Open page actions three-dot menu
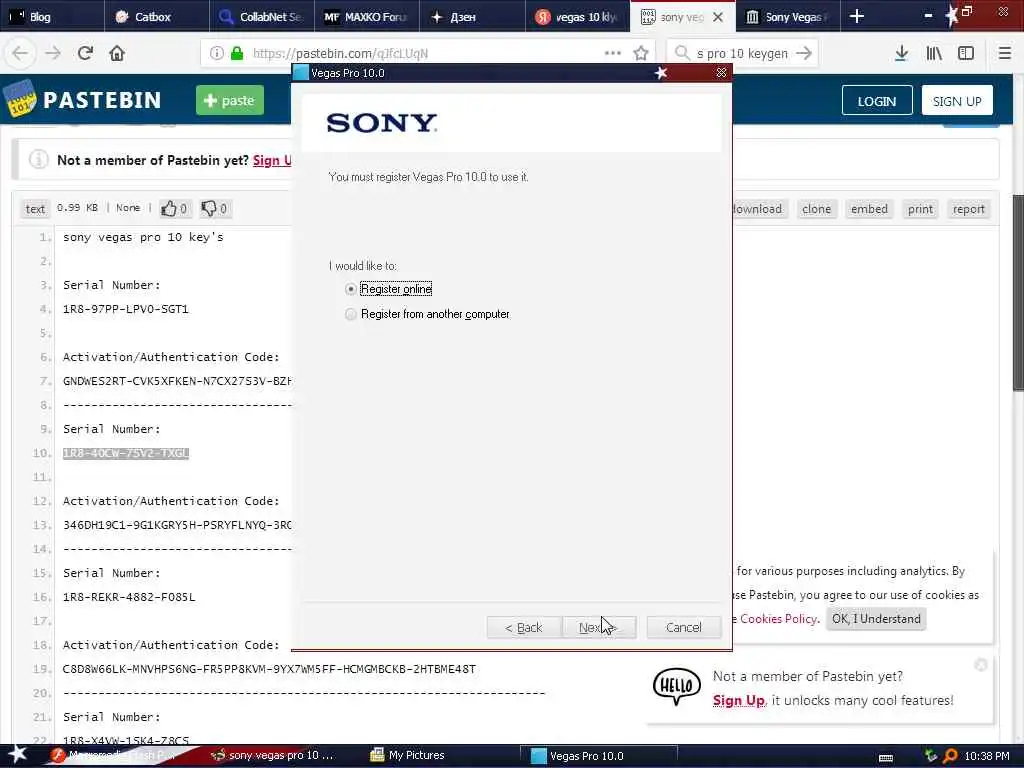 point(613,53)
